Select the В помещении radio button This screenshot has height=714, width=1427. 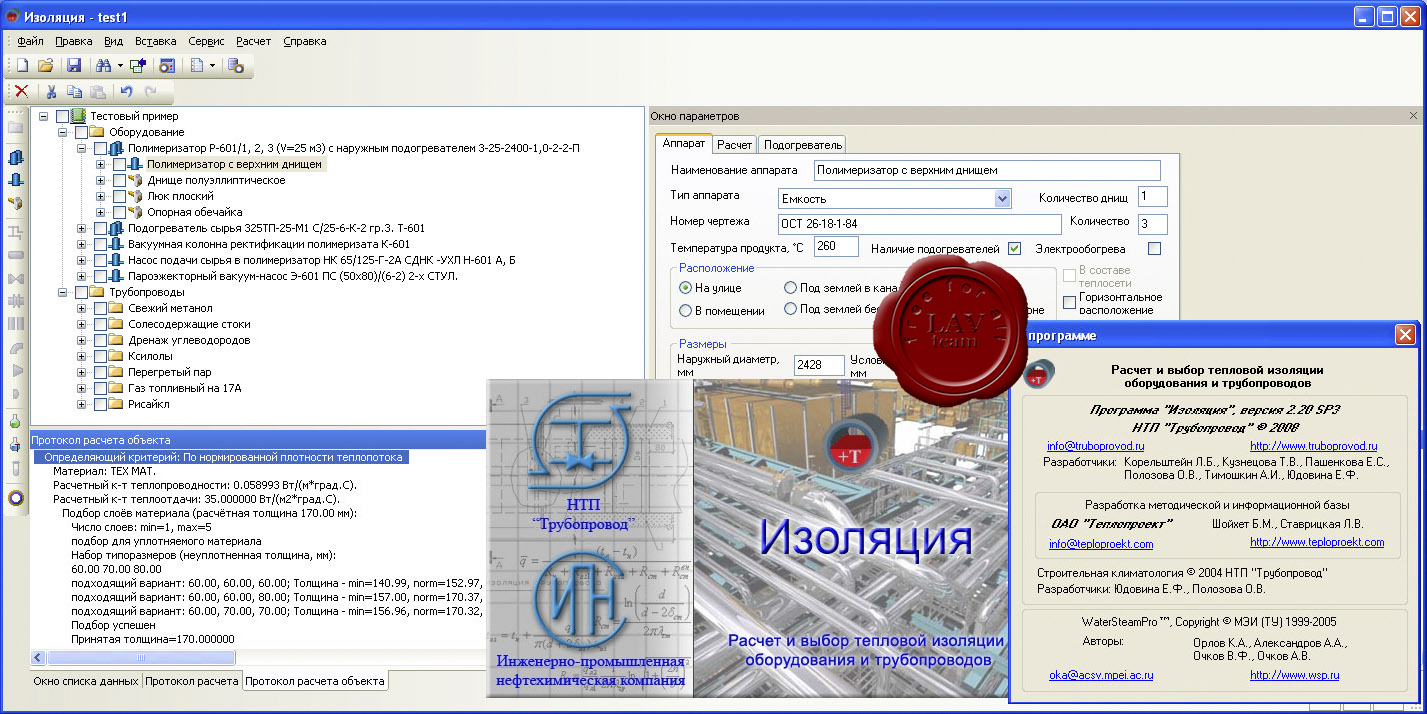coord(686,310)
